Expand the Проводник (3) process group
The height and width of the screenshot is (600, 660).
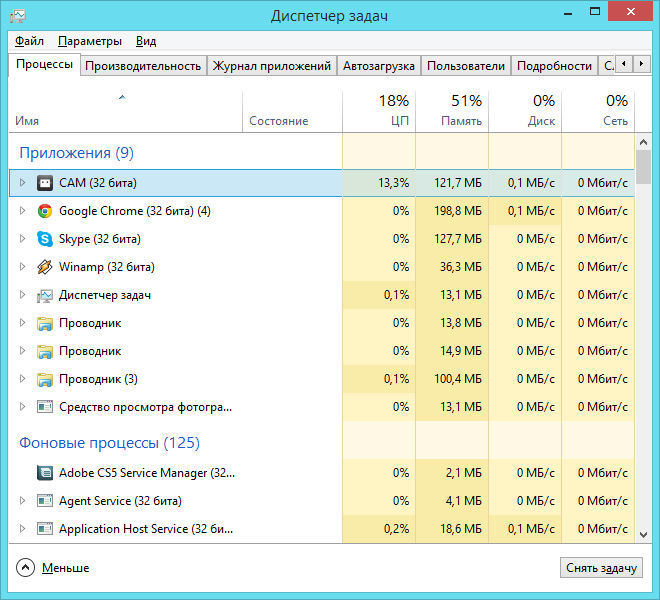point(23,379)
